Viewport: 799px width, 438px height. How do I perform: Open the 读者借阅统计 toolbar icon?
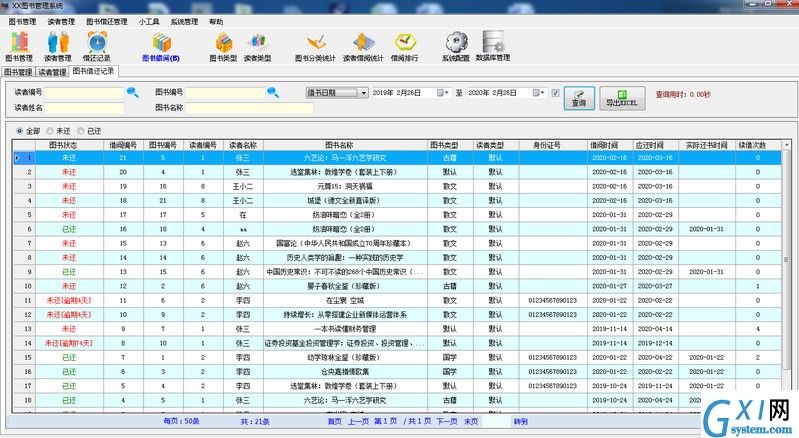click(363, 47)
